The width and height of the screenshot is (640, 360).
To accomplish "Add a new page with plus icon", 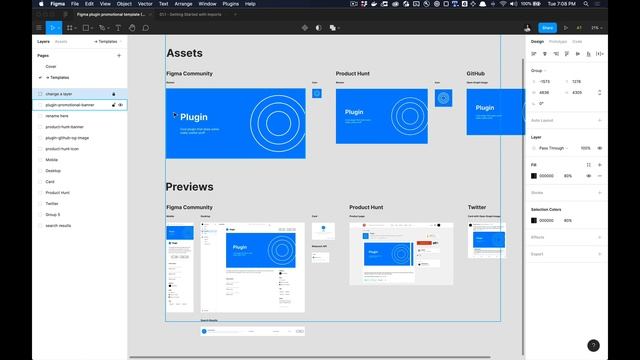I will (119, 56).
